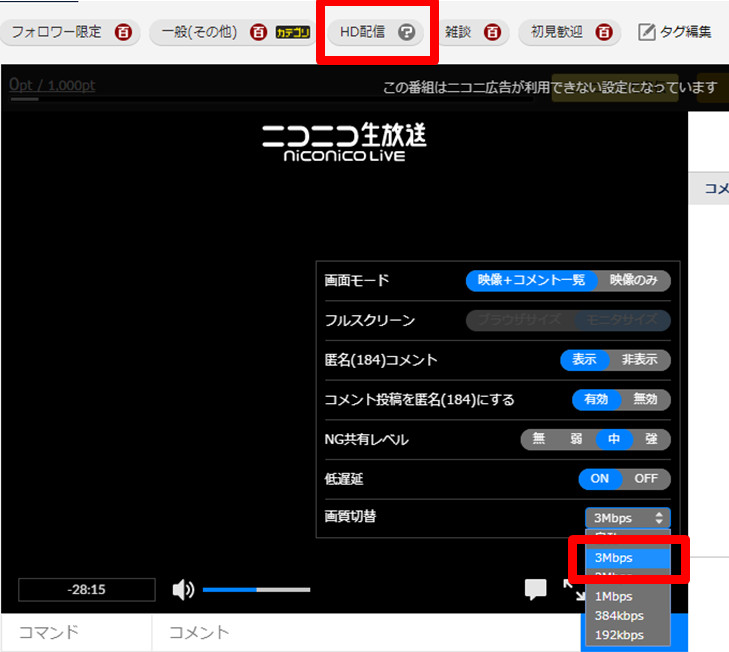Open the 画質切替 quality dropdown
729x652 pixels.
[x=628, y=518]
